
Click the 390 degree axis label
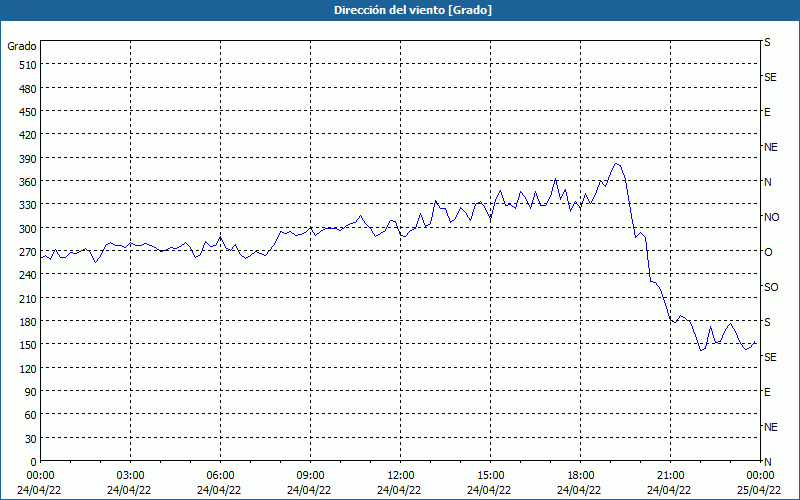pos(28,159)
